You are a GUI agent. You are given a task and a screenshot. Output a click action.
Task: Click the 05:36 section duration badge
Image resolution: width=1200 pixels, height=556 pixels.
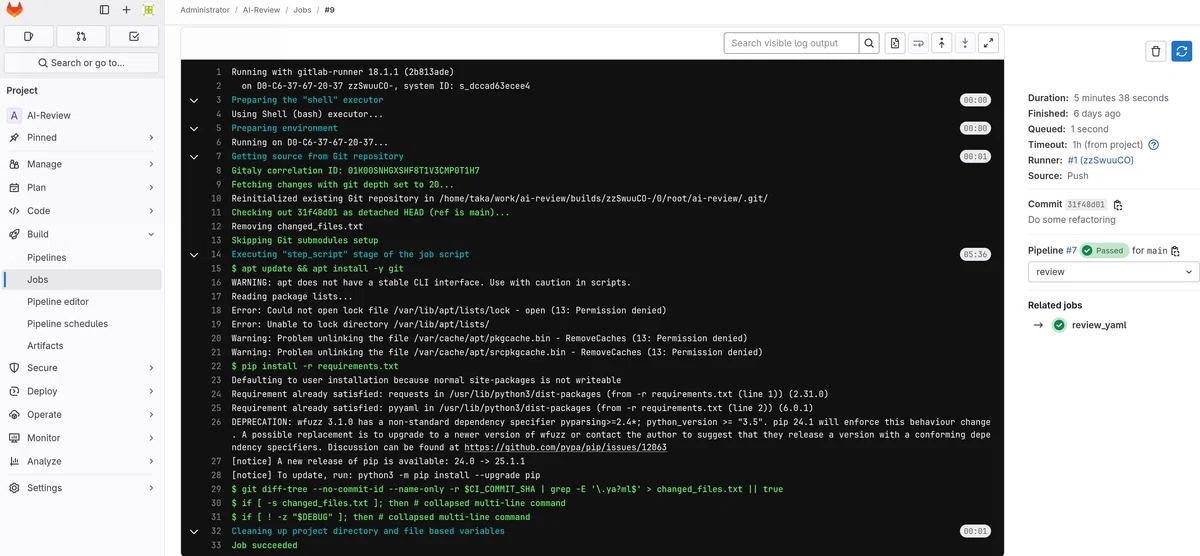tap(975, 254)
